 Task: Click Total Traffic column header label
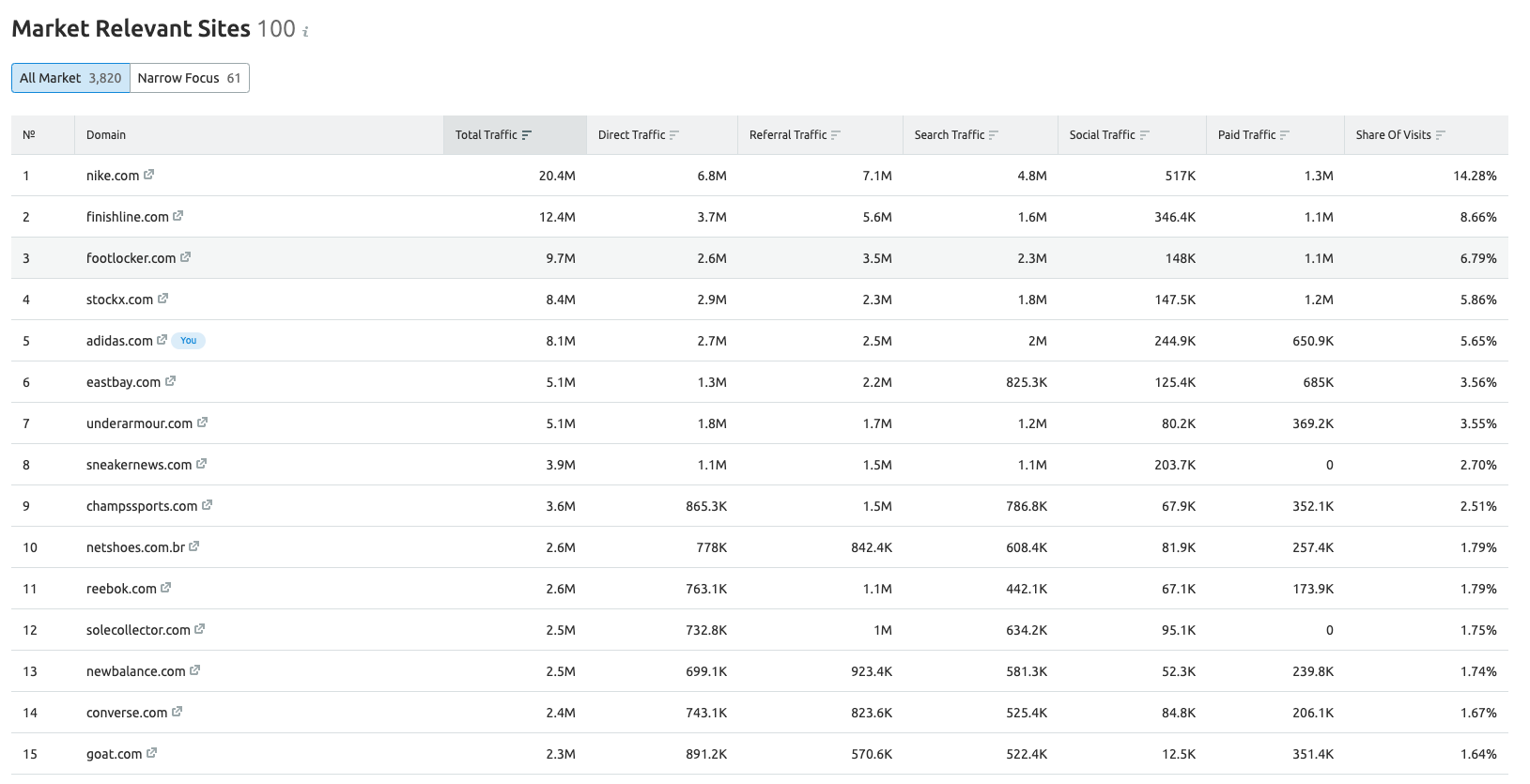486,135
